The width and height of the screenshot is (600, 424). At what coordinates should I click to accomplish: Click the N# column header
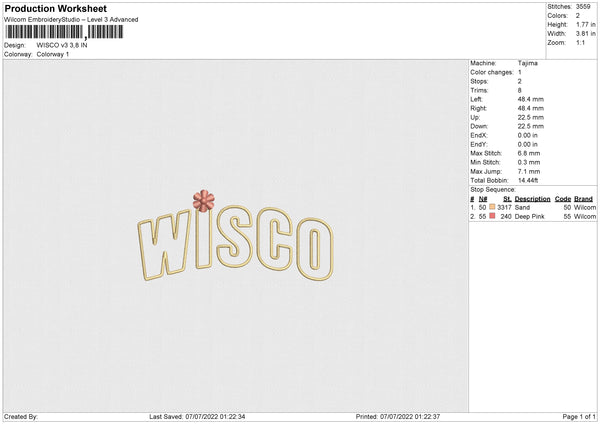[483, 199]
